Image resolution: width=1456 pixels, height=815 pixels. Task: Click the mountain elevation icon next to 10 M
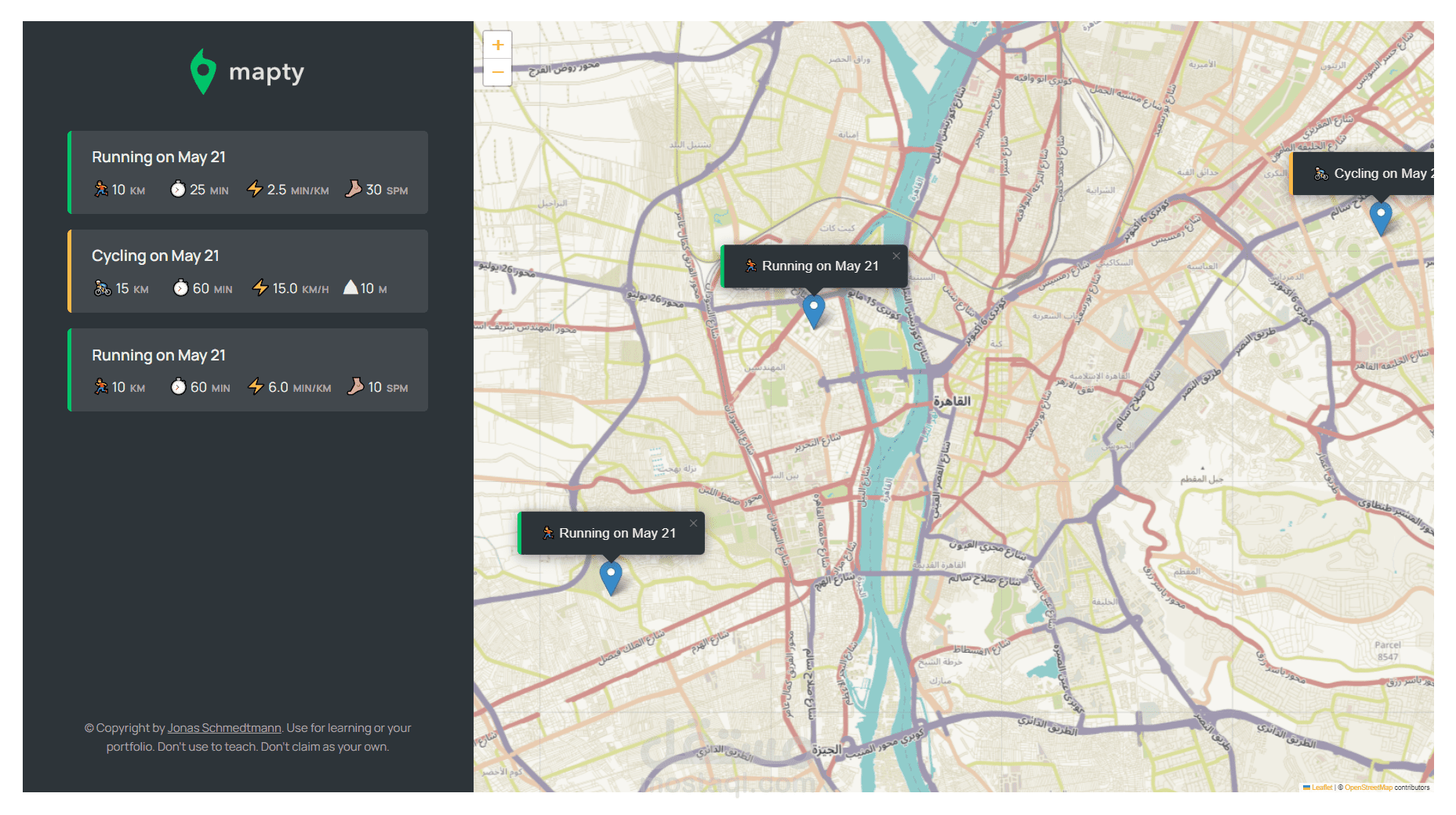coord(350,288)
